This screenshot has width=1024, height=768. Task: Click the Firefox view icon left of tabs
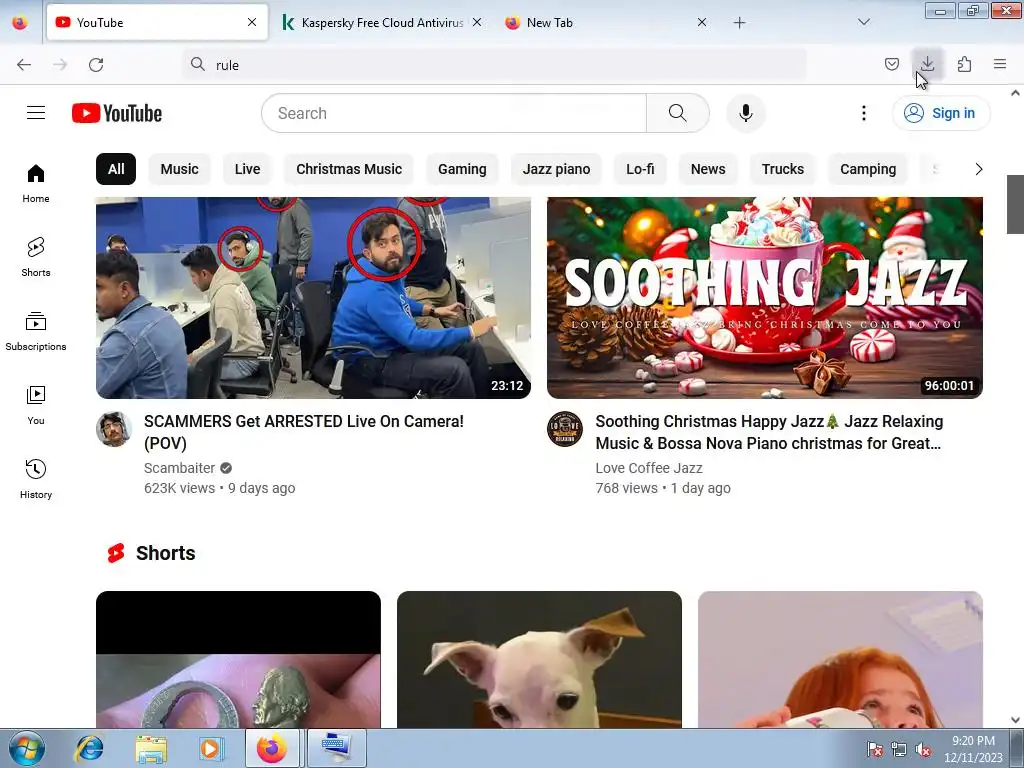coord(20,22)
